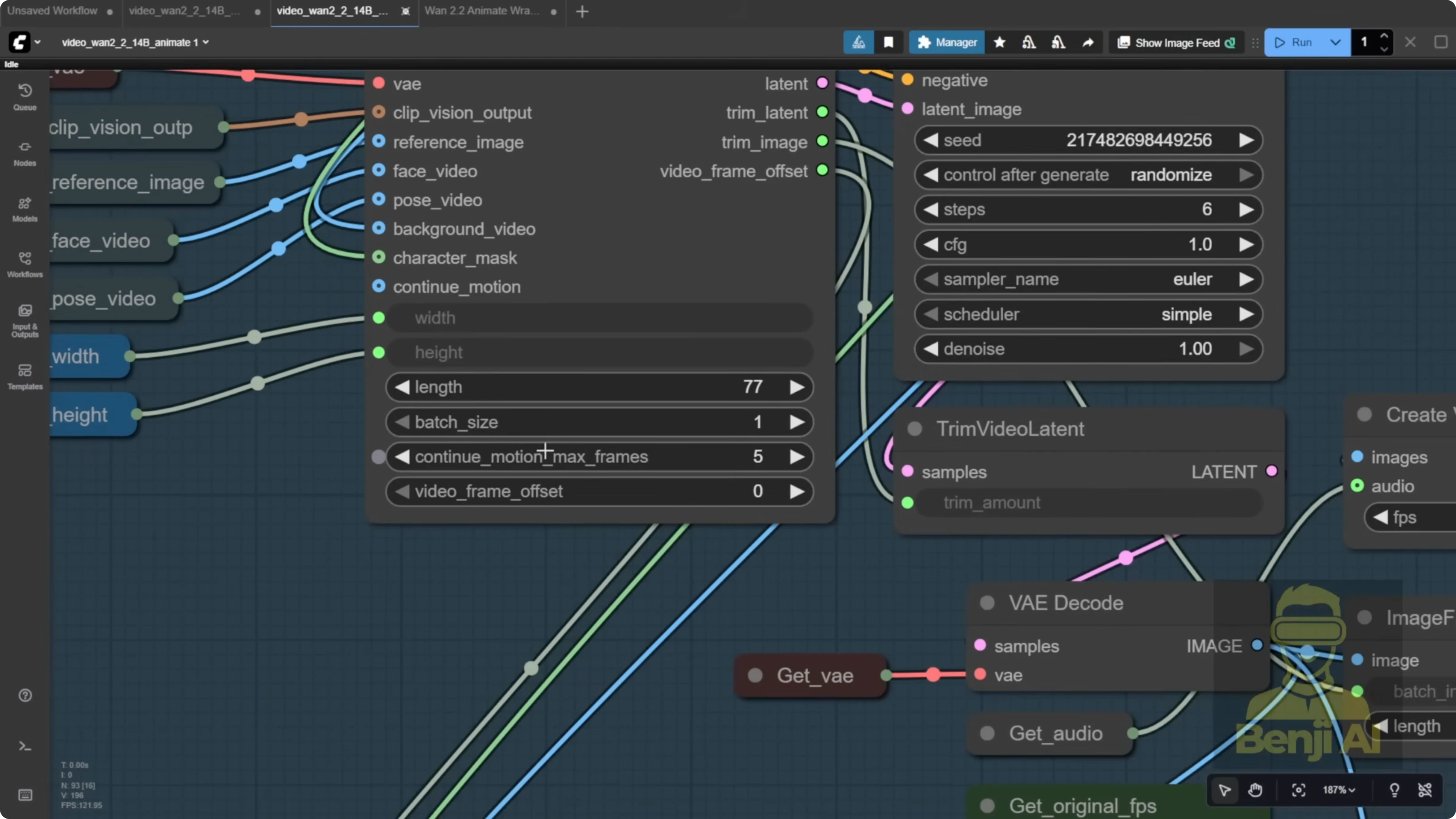This screenshot has height=819, width=1456.
Task: Expand the video_wan2_2_14B_animate 1 workflow dropdown
Action: coord(205,42)
